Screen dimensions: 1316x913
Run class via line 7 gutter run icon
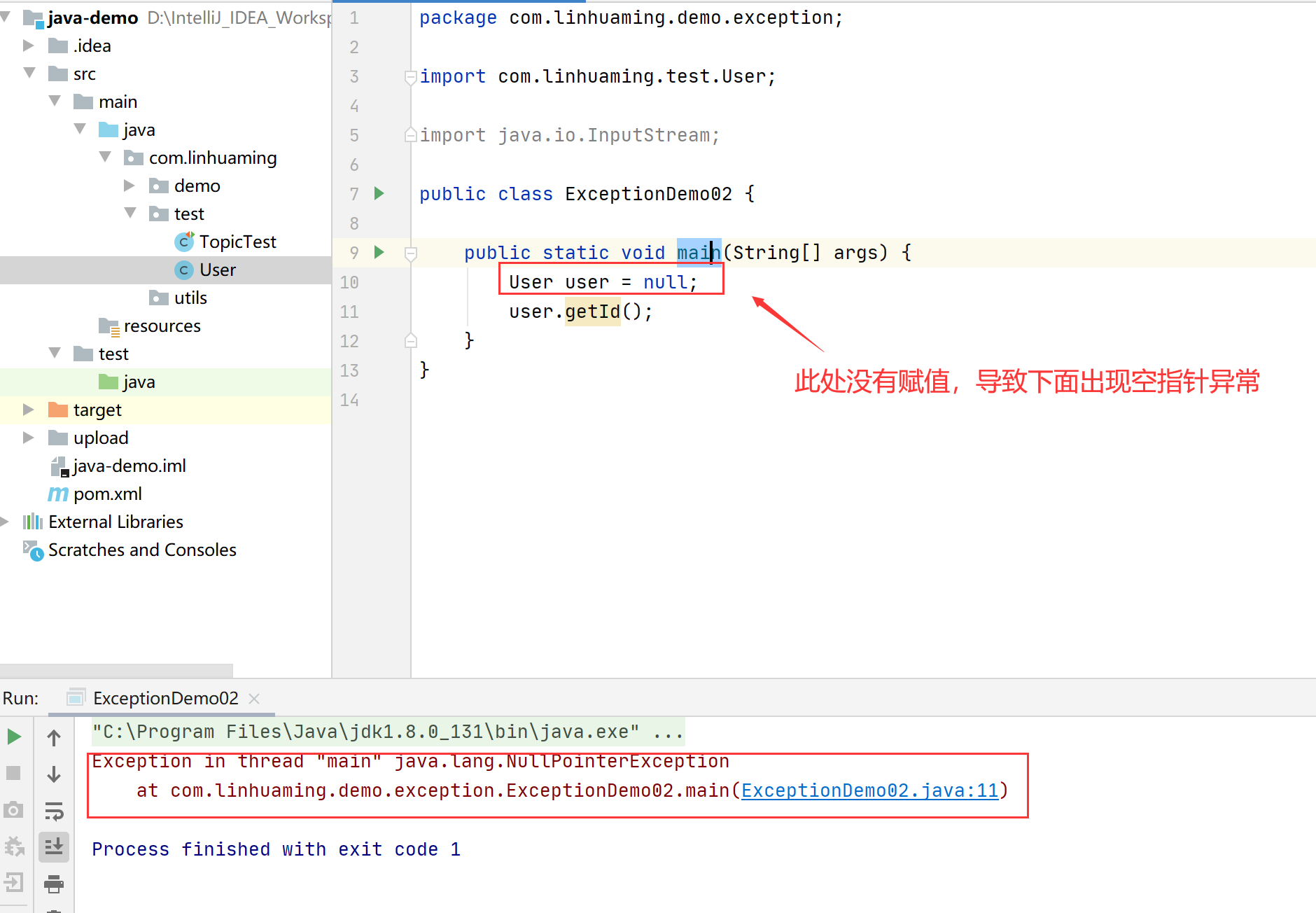click(x=379, y=194)
